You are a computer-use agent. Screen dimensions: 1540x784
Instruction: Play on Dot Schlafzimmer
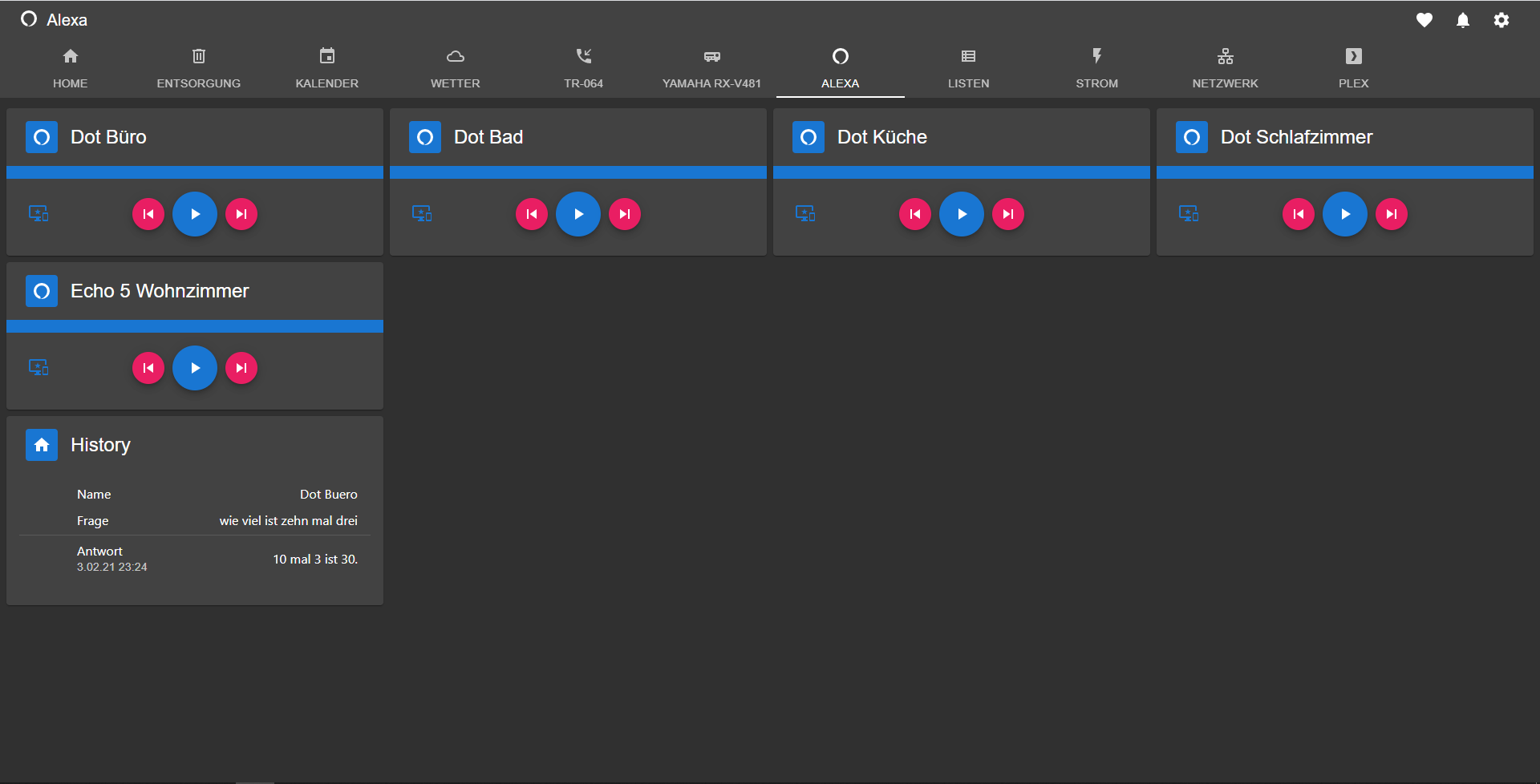[1345, 214]
